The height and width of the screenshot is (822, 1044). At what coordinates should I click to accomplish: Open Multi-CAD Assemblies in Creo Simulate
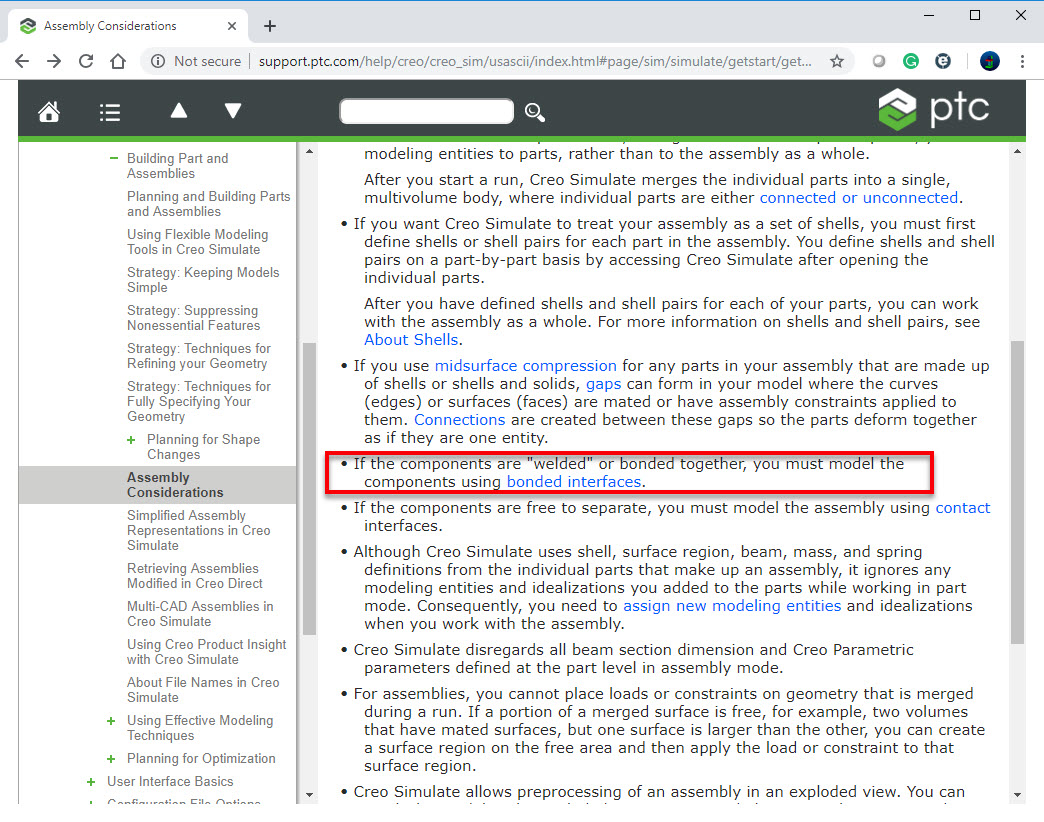tap(200, 614)
